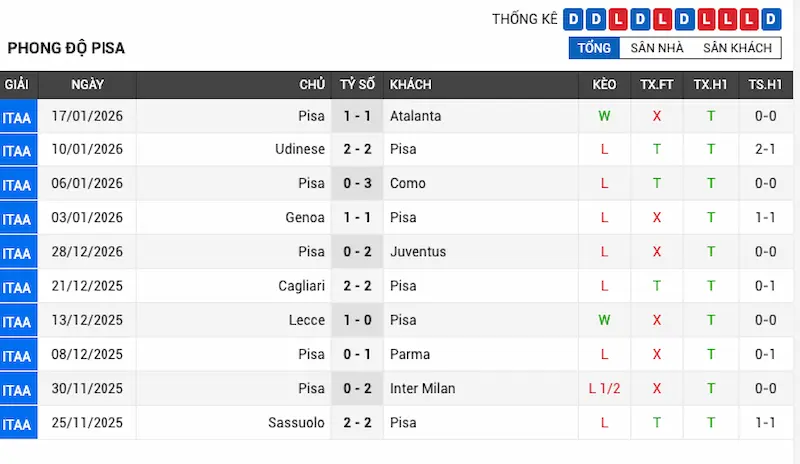Select Udinese in the home column
The height and width of the screenshot is (464, 800).
pyautogui.click(x=300, y=149)
